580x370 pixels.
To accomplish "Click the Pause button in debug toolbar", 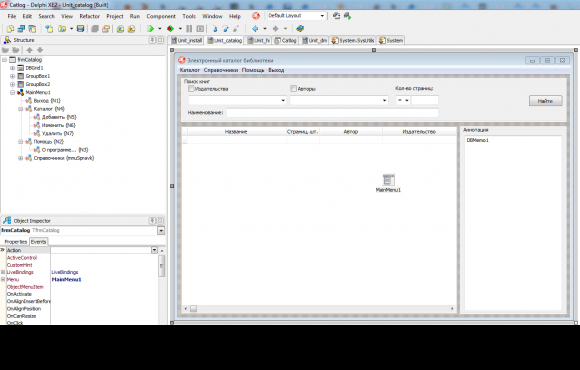I will (x=189, y=28).
